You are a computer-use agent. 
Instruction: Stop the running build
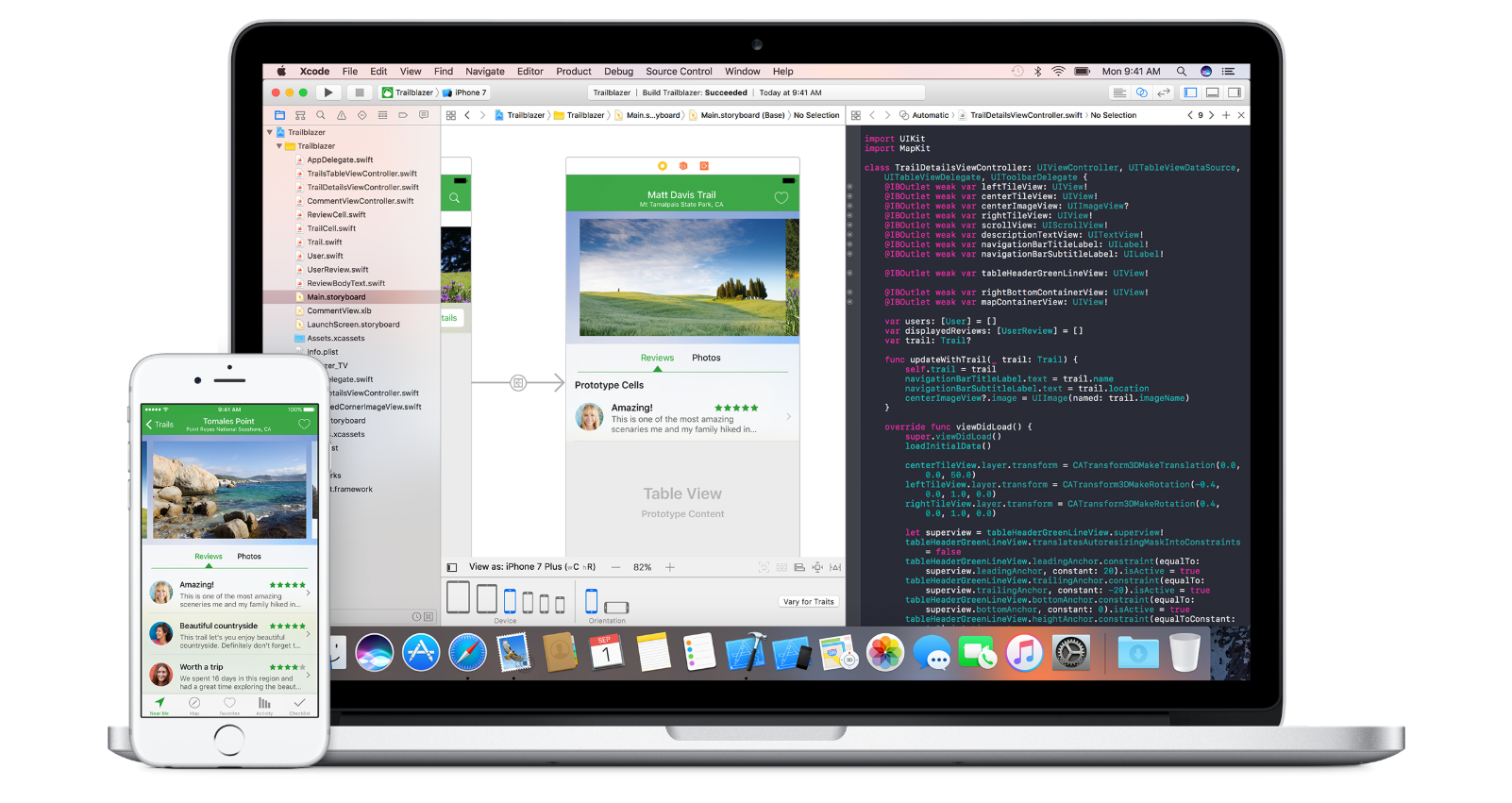tap(359, 92)
